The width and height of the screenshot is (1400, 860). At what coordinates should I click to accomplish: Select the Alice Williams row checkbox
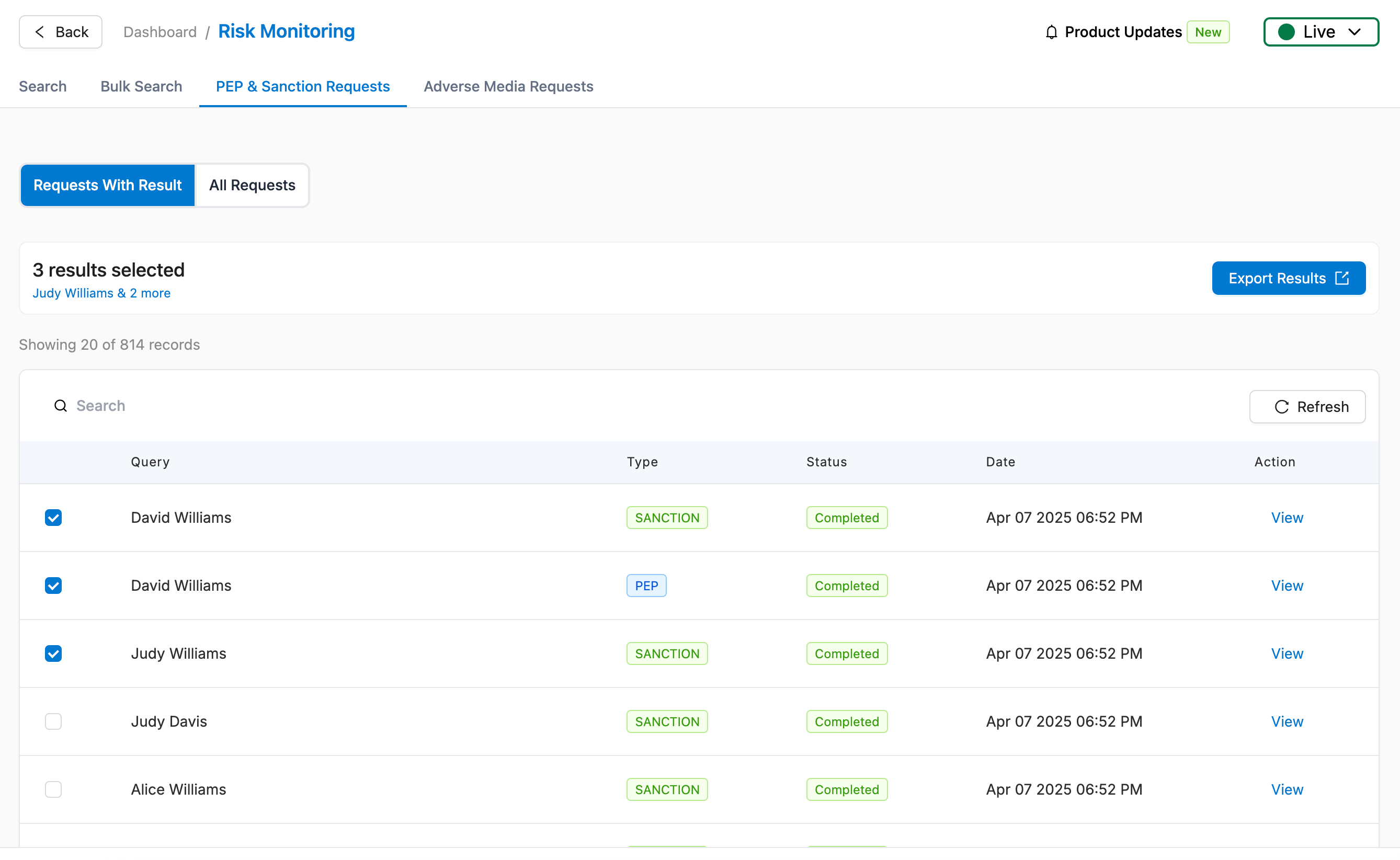pyautogui.click(x=53, y=789)
